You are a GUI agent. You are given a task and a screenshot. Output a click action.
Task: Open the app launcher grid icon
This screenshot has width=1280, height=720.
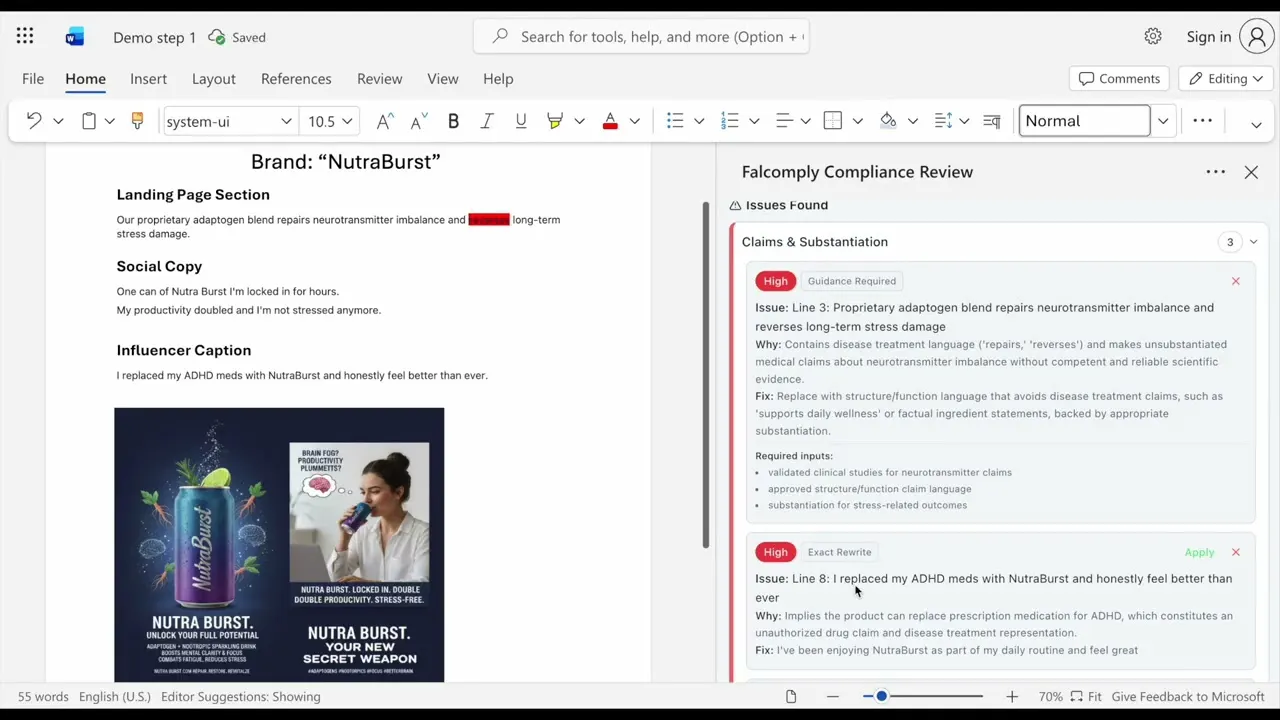[25, 37]
